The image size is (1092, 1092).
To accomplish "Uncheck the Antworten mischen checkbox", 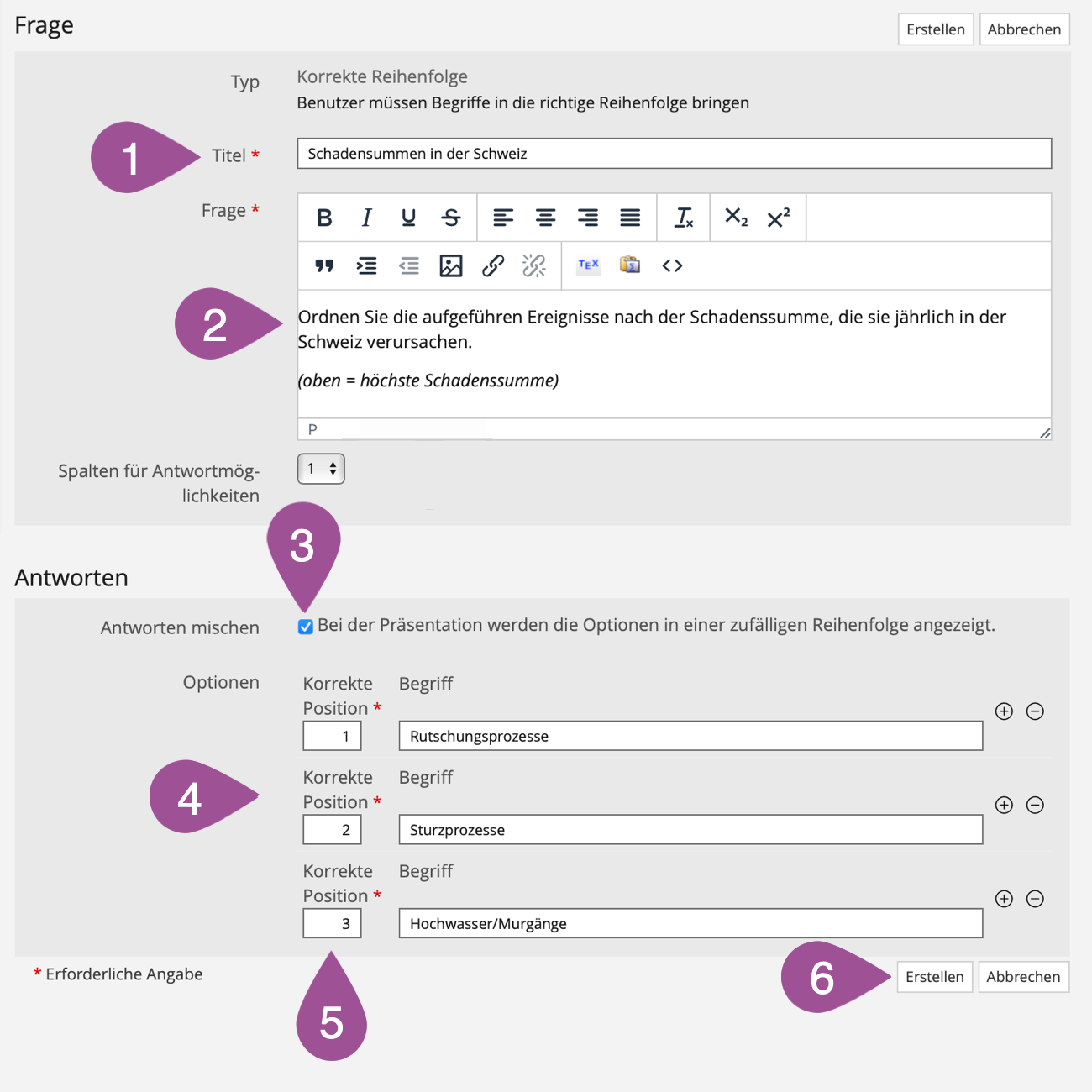I will 306,627.
